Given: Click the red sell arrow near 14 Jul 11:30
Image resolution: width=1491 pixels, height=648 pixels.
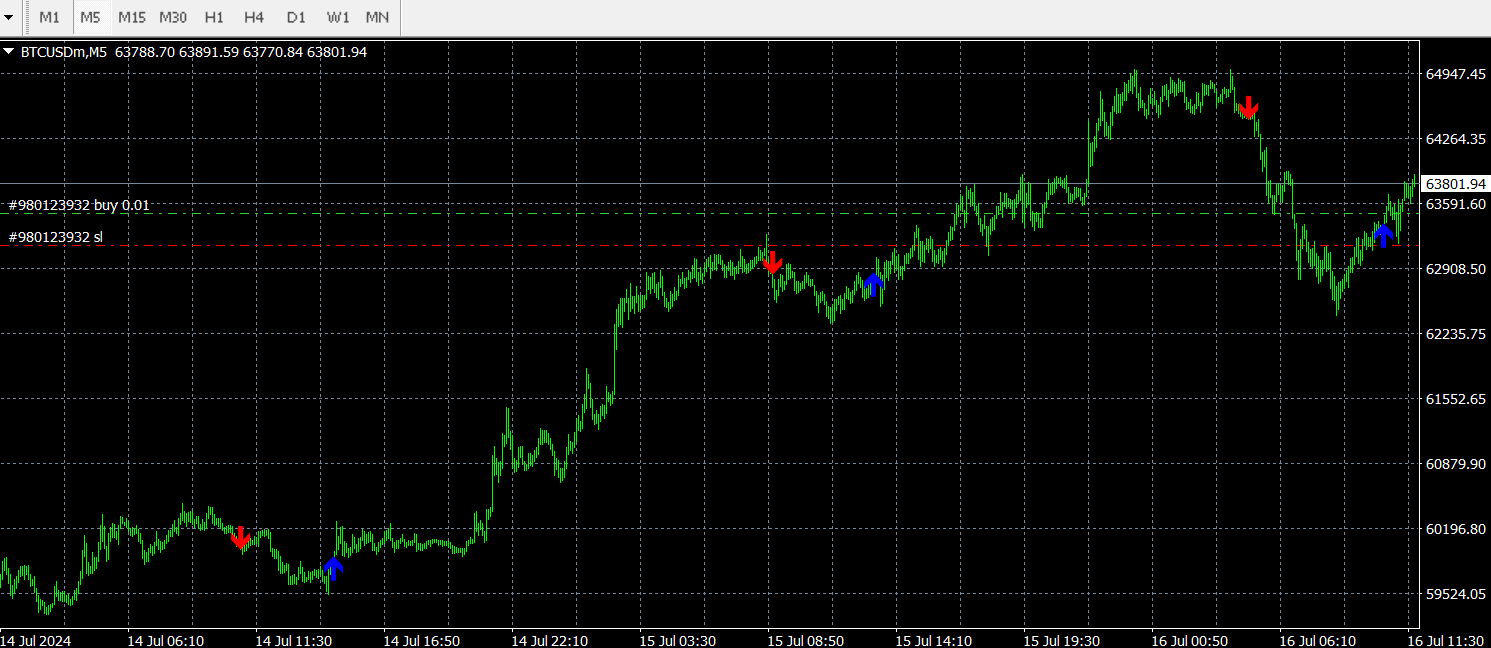Looking at the screenshot, I should click(x=240, y=537).
